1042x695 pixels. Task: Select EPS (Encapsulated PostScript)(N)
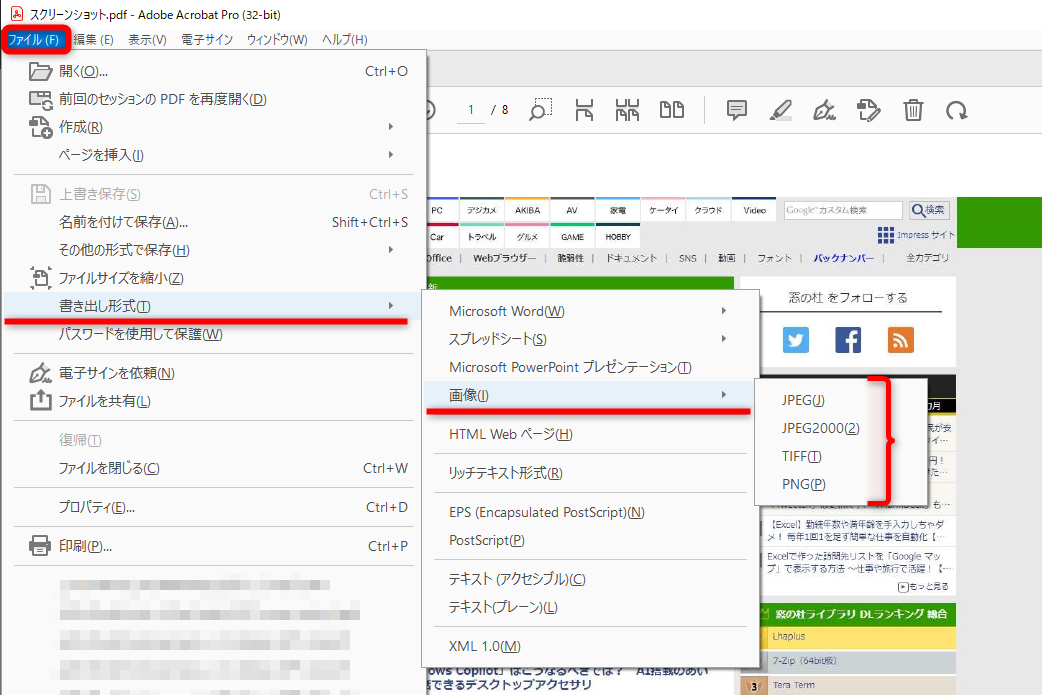547,512
